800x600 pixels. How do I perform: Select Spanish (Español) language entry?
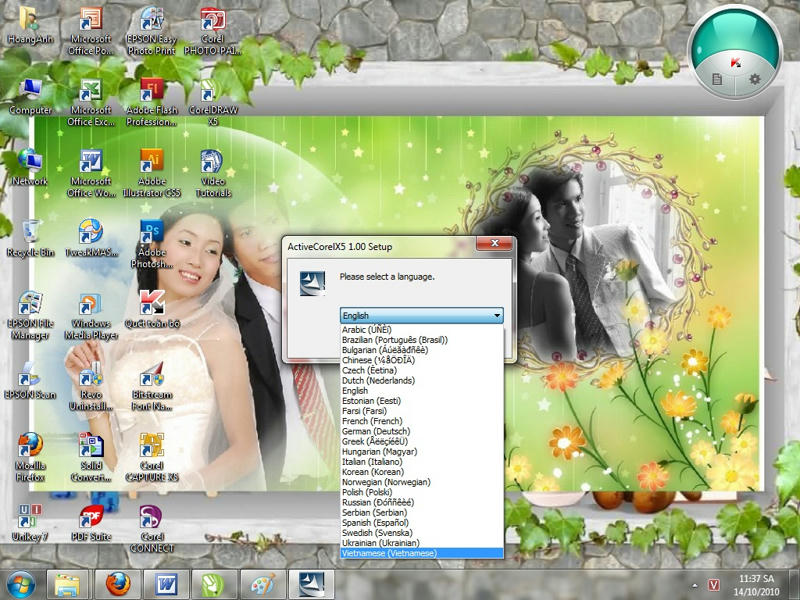(x=375, y=522)
